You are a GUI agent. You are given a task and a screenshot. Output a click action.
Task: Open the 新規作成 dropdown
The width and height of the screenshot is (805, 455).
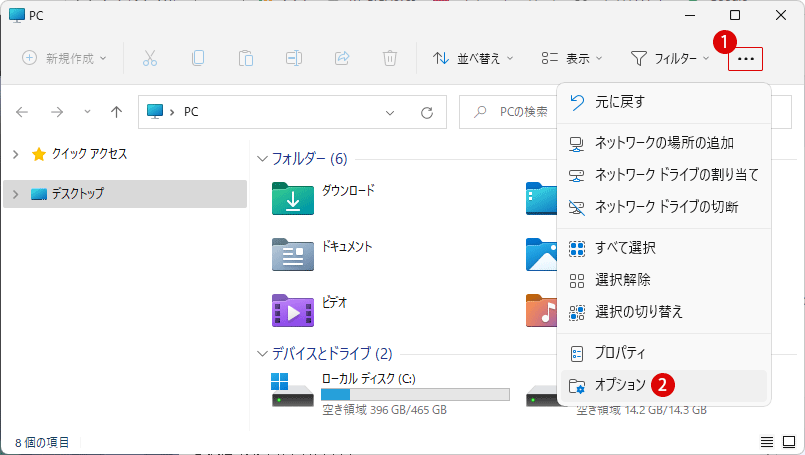pos(64,58)
